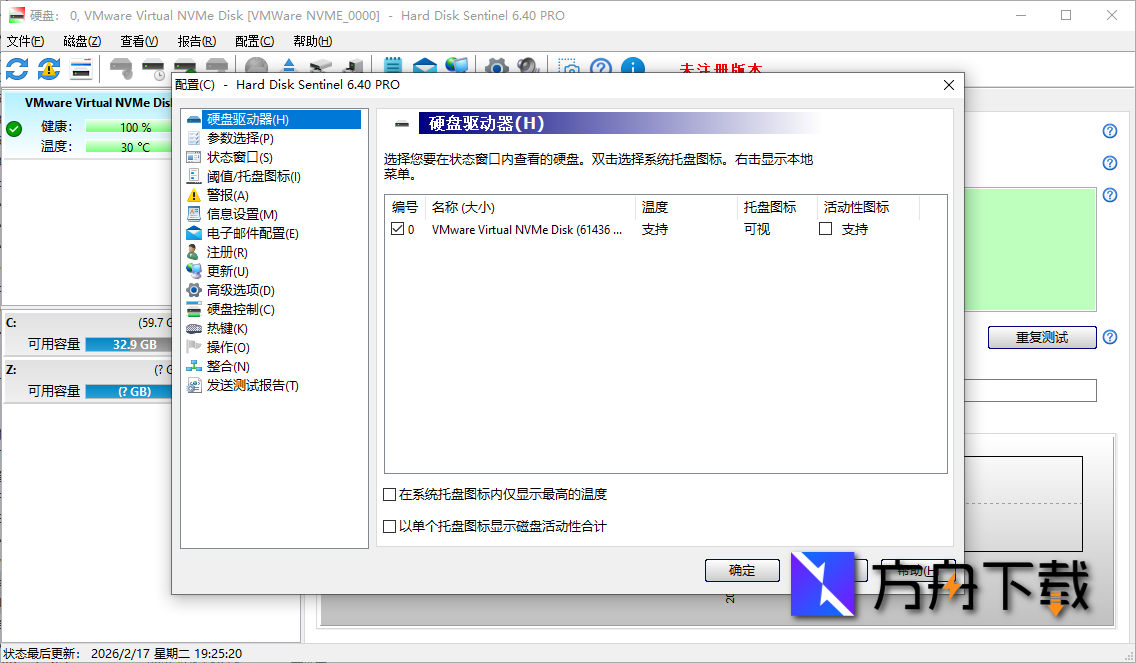Enable showing only highest temperature in tray
The image size is (1136, 663).
tap(390, 494)
